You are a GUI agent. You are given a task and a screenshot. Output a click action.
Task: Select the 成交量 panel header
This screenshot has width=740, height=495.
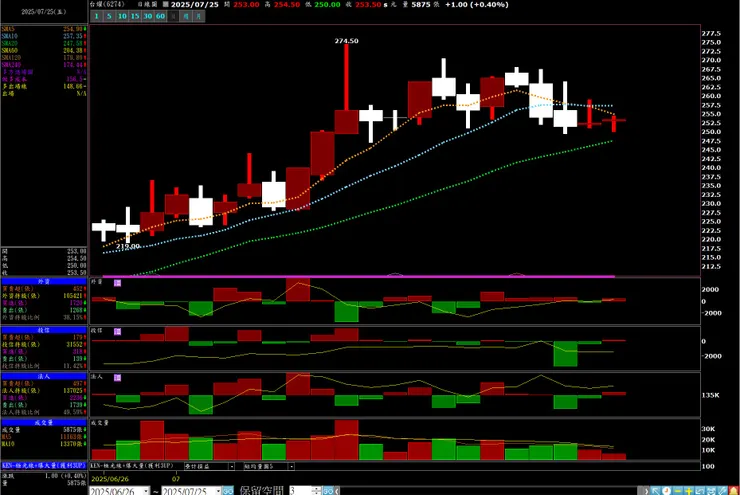coord(43,422)
